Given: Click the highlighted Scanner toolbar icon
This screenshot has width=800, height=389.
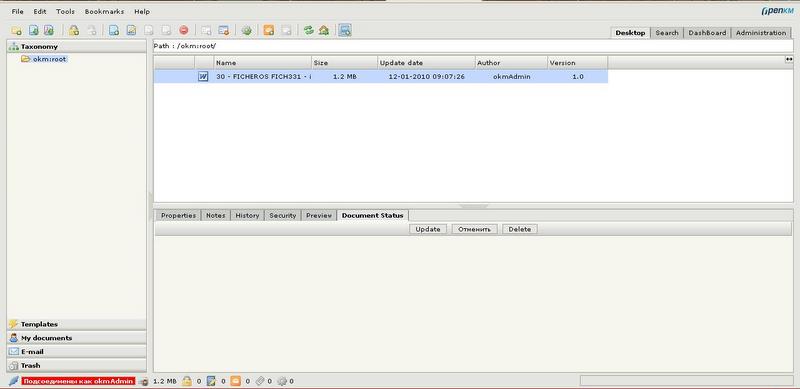Looking at the screenshot, I should 345,31.
